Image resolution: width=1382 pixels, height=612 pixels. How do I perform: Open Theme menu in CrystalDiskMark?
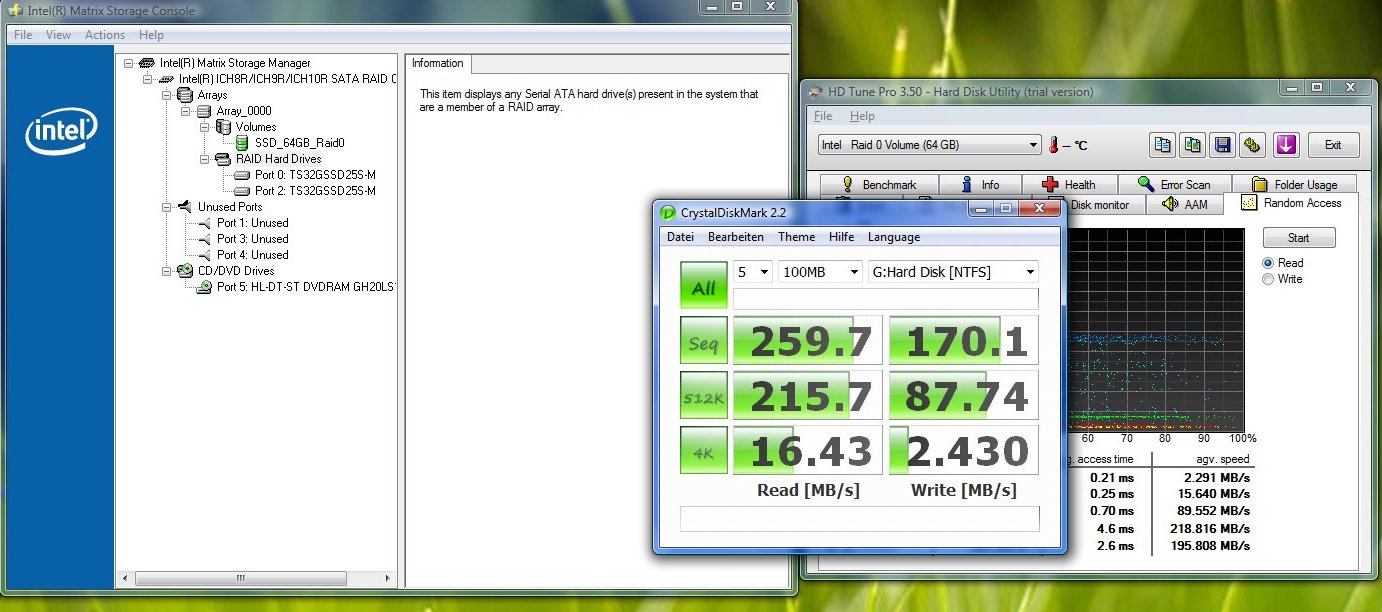tap(797, 237)
